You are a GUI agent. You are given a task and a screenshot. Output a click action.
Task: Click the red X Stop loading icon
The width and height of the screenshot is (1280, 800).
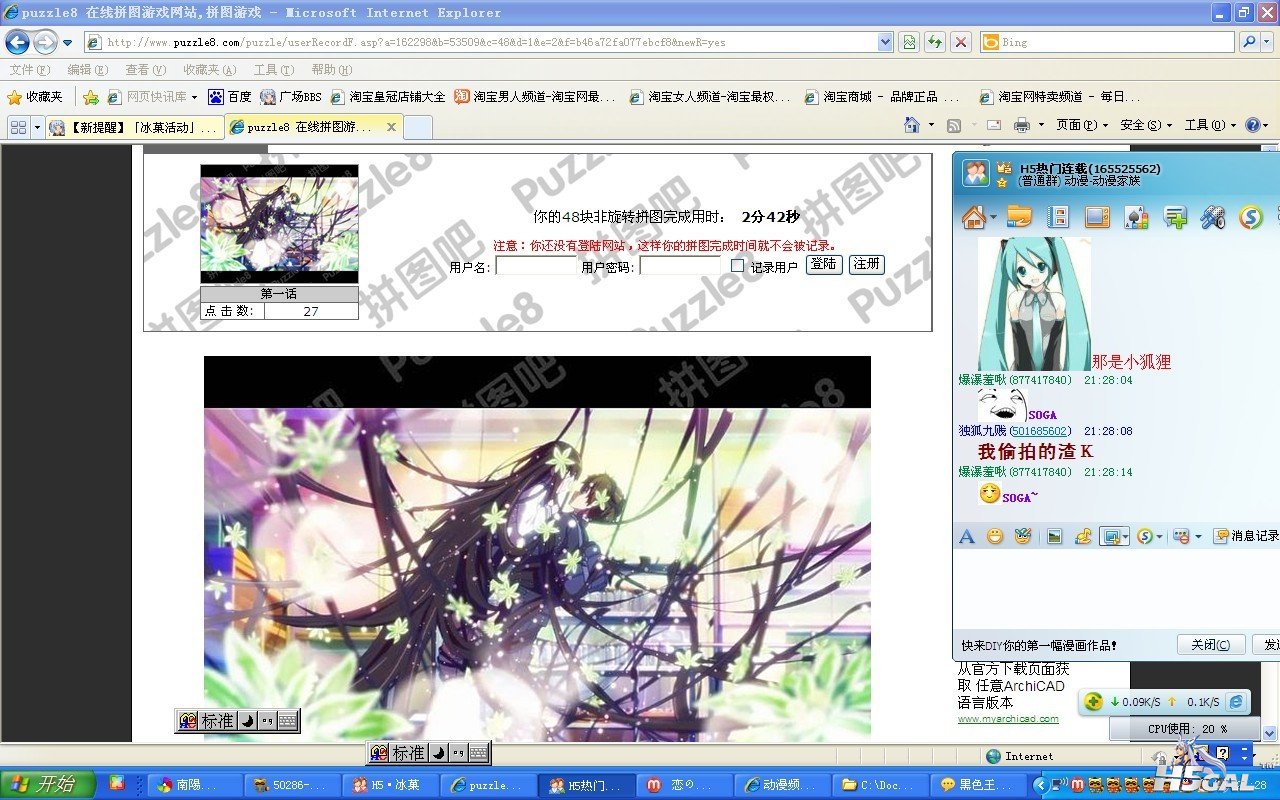tap(960, 42)
